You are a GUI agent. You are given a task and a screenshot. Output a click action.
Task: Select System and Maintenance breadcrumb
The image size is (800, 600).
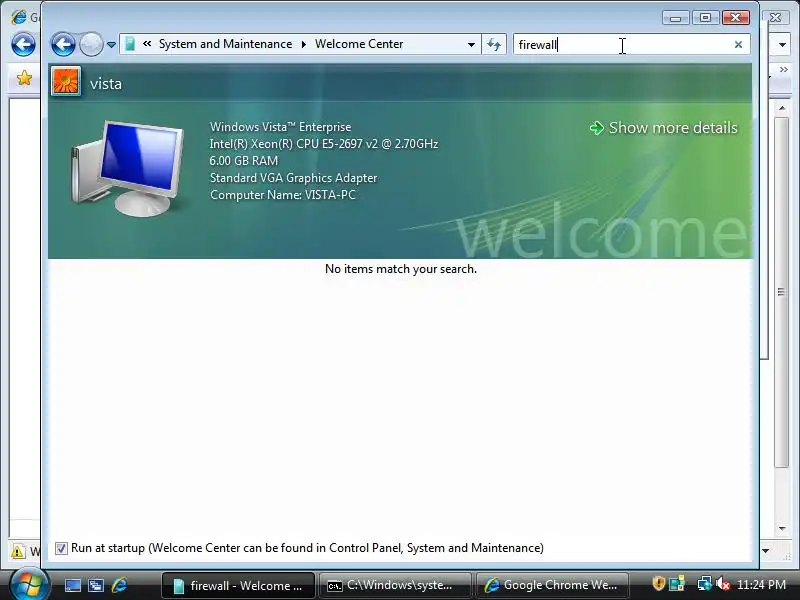pos(226,44)
